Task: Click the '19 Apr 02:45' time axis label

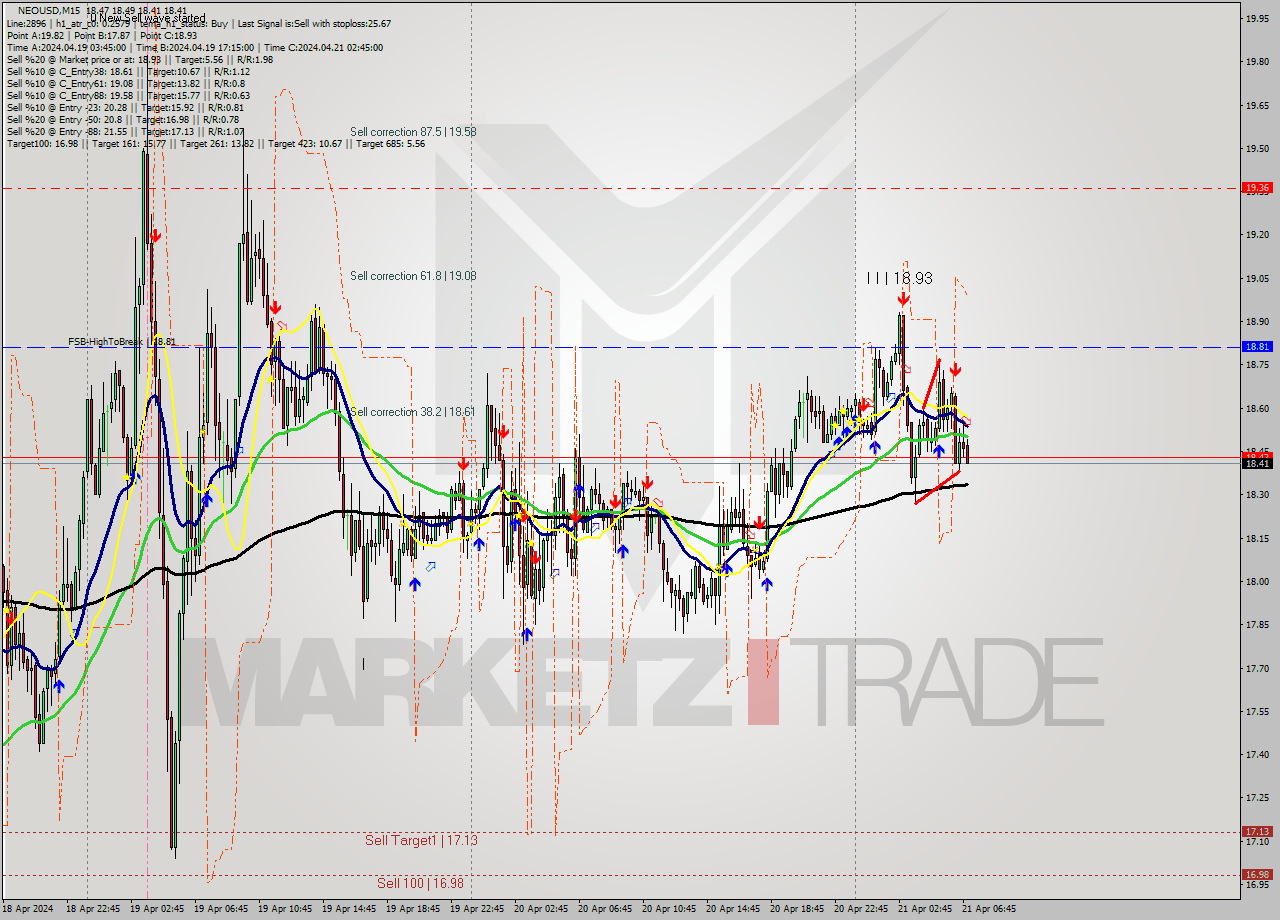Action: (x=156, y=909)
